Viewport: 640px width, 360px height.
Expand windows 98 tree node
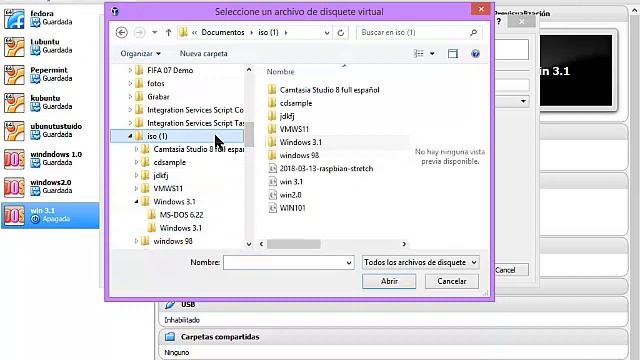136,241
